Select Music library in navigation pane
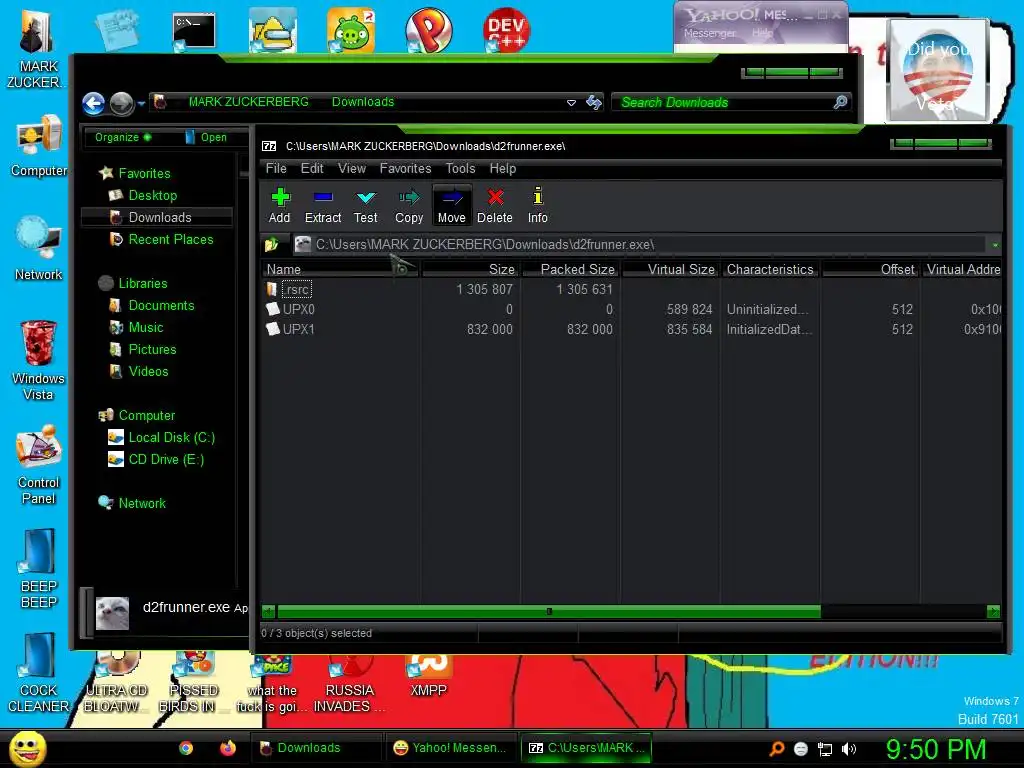This screenshot has height=768, width=1024. point(145,328)
